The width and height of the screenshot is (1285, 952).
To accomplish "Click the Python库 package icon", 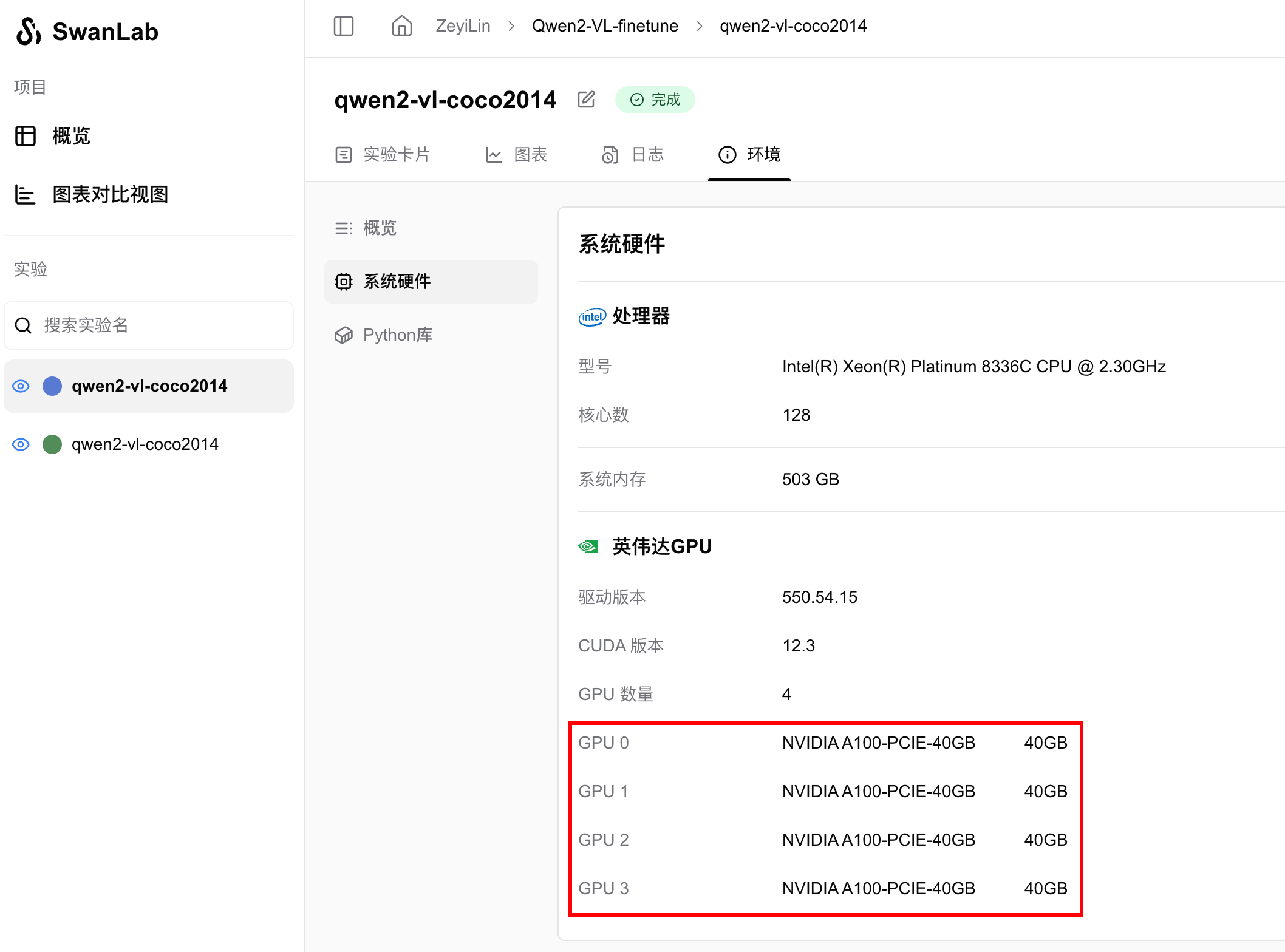I will [x=344, y=335].
